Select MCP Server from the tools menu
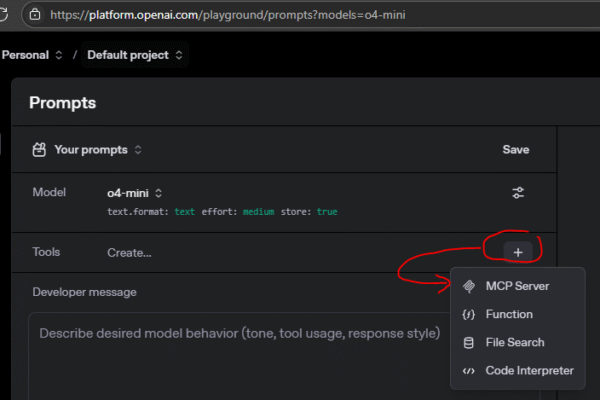The height and width of the screenshot is (400, 600). (516, 286)
